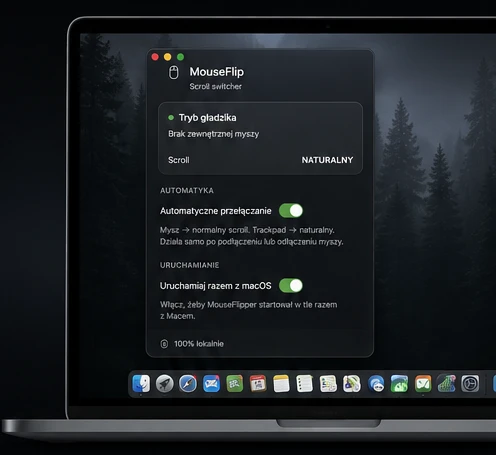
Task: Click the Scroll switcher subtitle
Action: coord(215,86)
